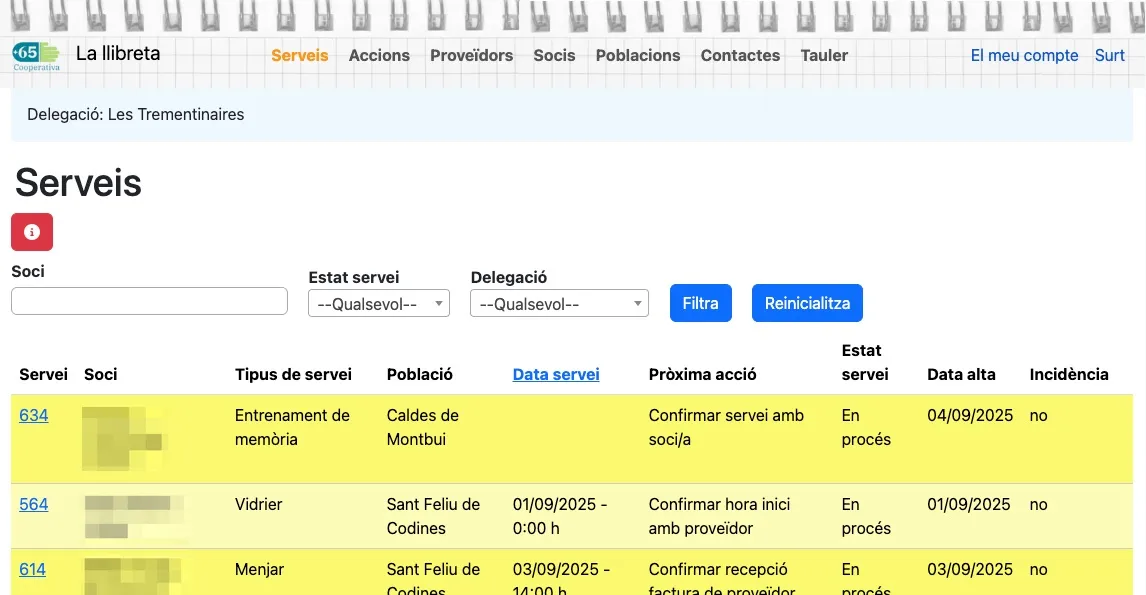Navigate to Proveïdors section
This screenshot has height=595, width=1146.
click(x=471, y=56)
